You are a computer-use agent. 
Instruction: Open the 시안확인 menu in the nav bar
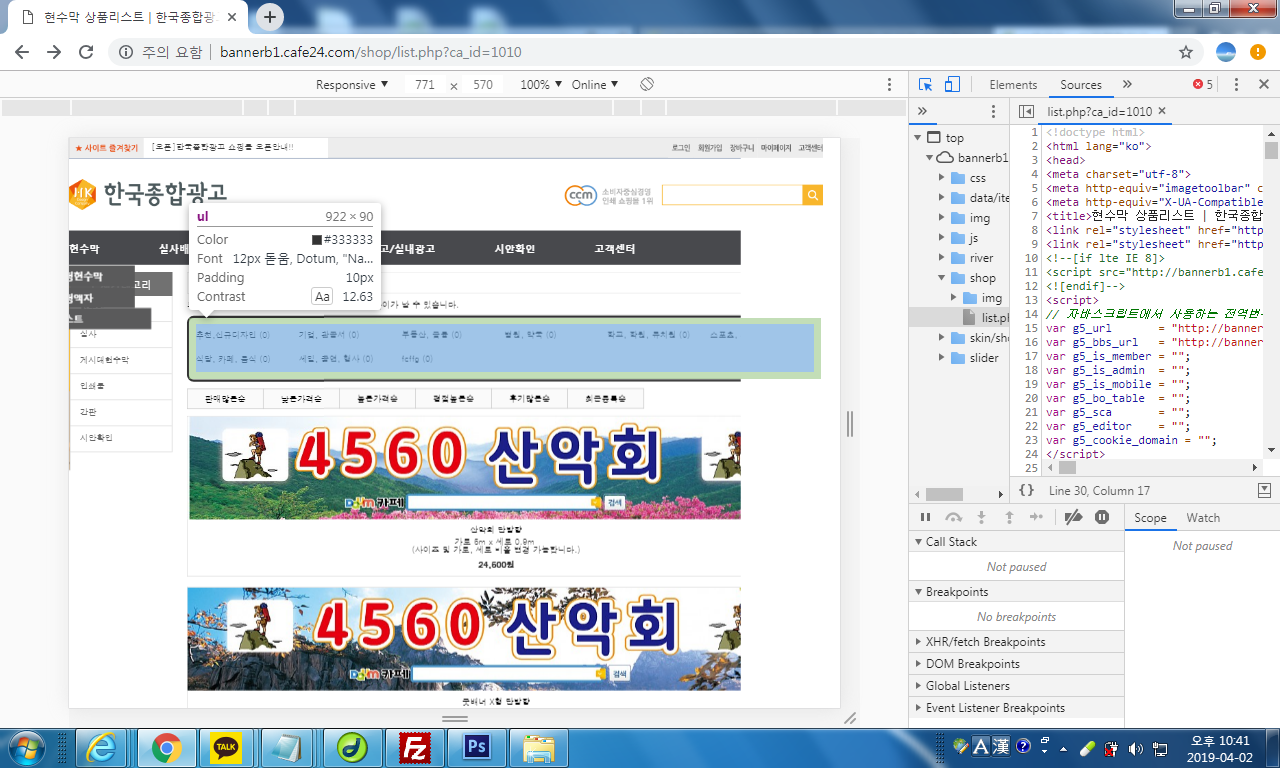515,248
